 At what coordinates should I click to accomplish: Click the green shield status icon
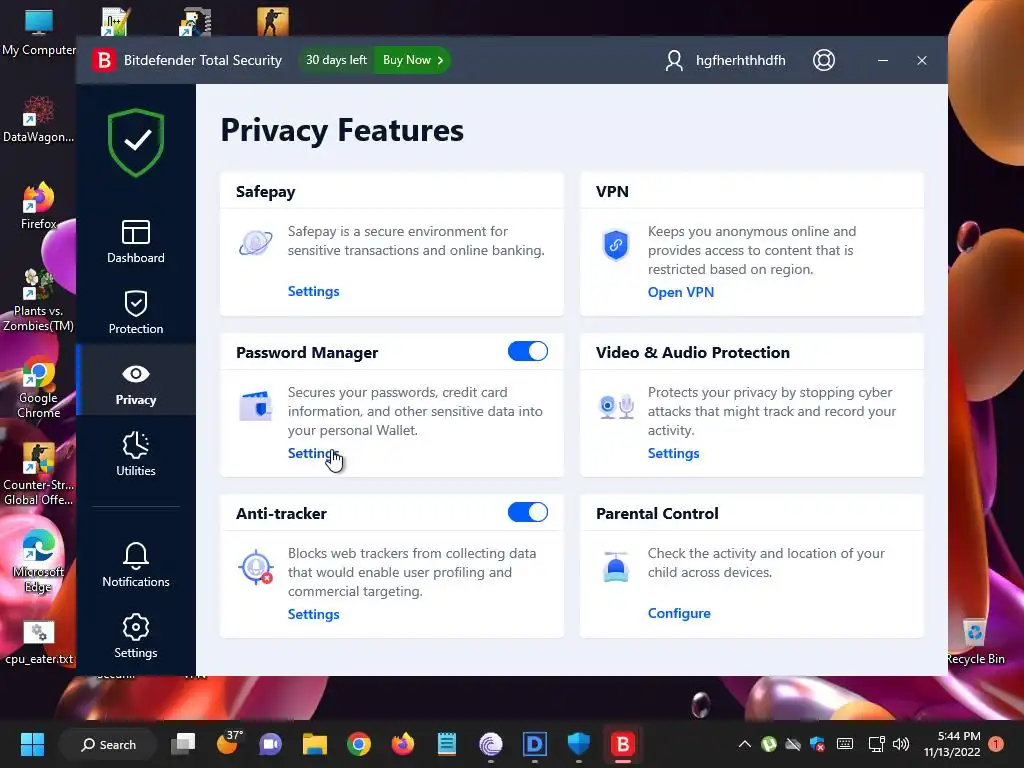(136, 142)
